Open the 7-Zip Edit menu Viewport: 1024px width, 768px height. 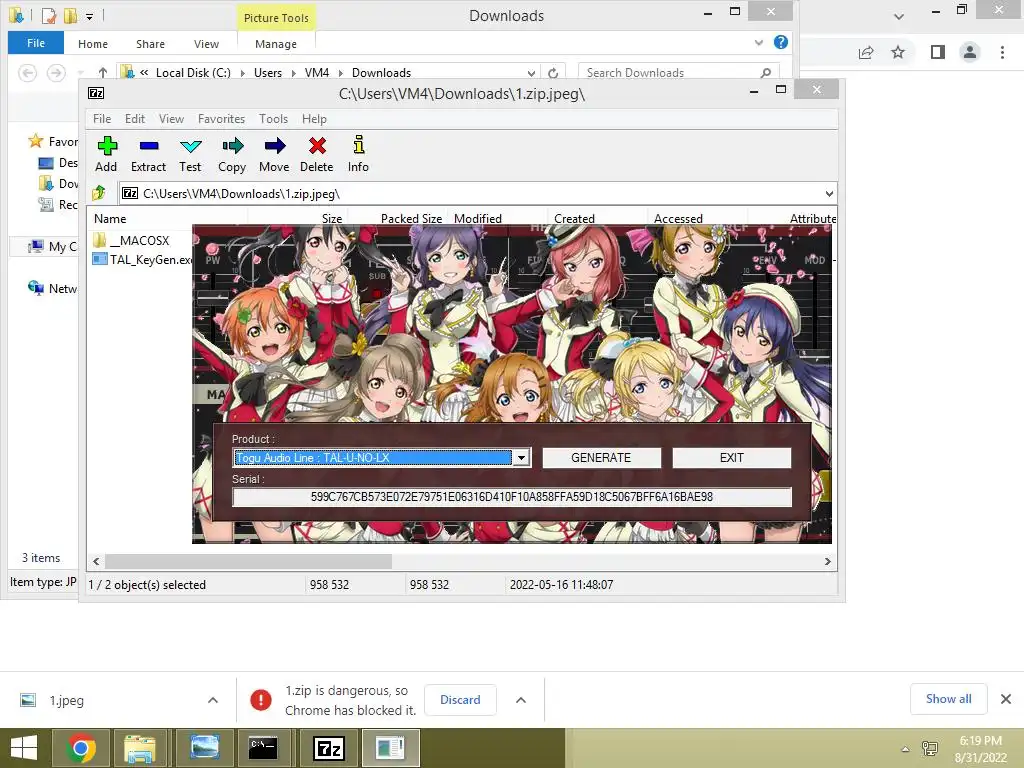[x=135, y=119]
